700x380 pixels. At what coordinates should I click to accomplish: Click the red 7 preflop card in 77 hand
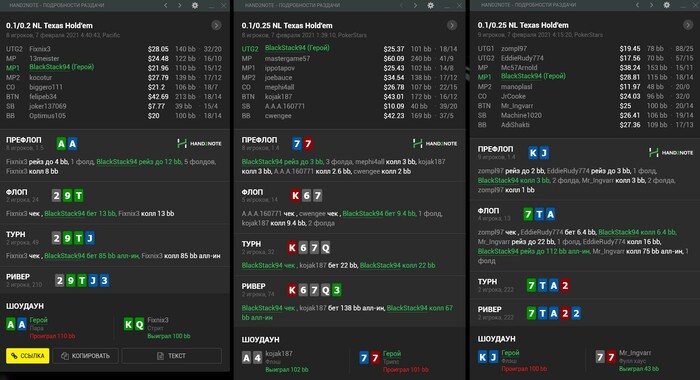pyautogui.click(x=308, y=143)
